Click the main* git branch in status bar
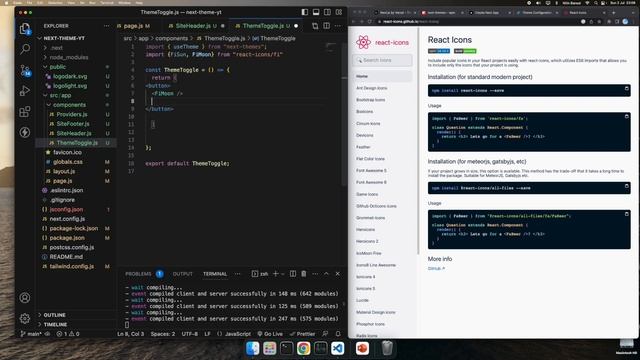This screenshot has height=360, width=640. 31,334
